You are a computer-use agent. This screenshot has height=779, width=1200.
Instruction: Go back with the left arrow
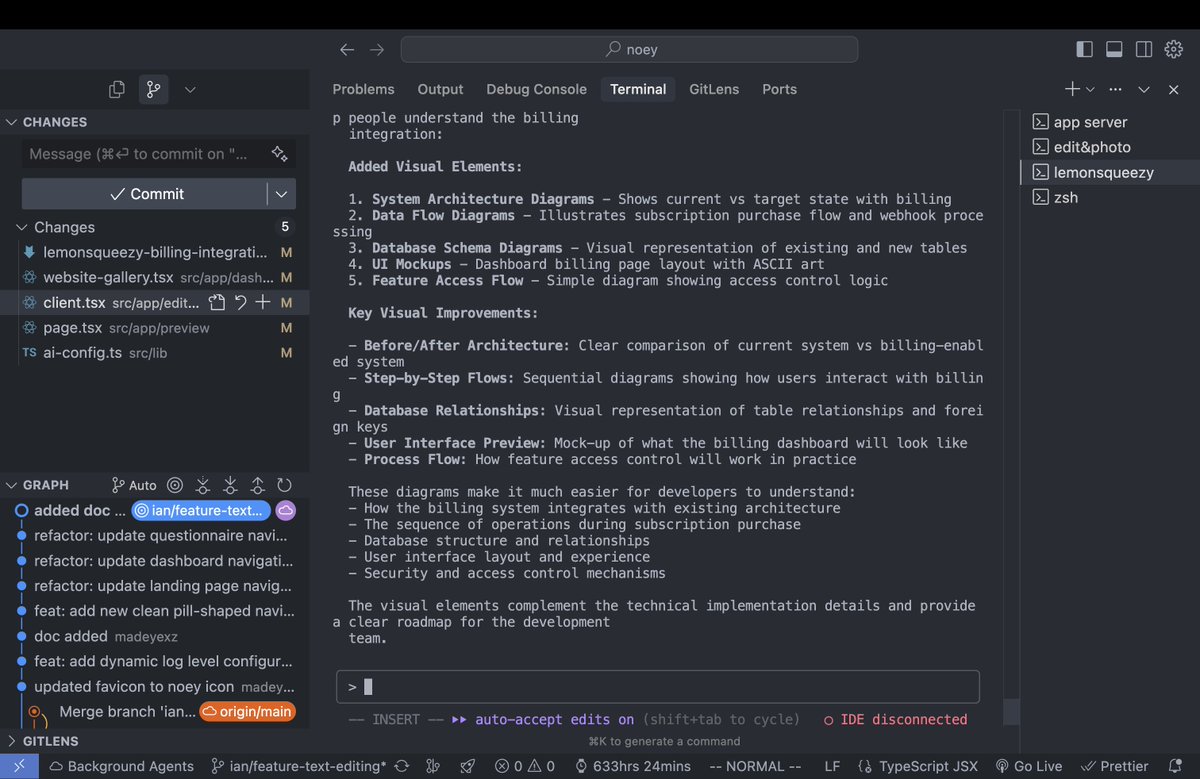347,49
